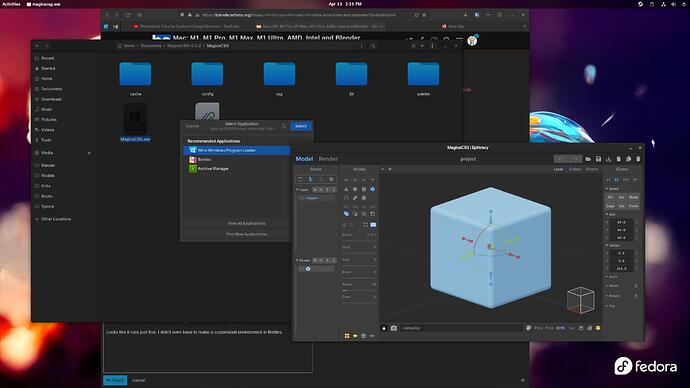Collapse the Center section in Game panel
Image resolution: width=690 pixels, height=388 pixels.
(x=607, y=245)
